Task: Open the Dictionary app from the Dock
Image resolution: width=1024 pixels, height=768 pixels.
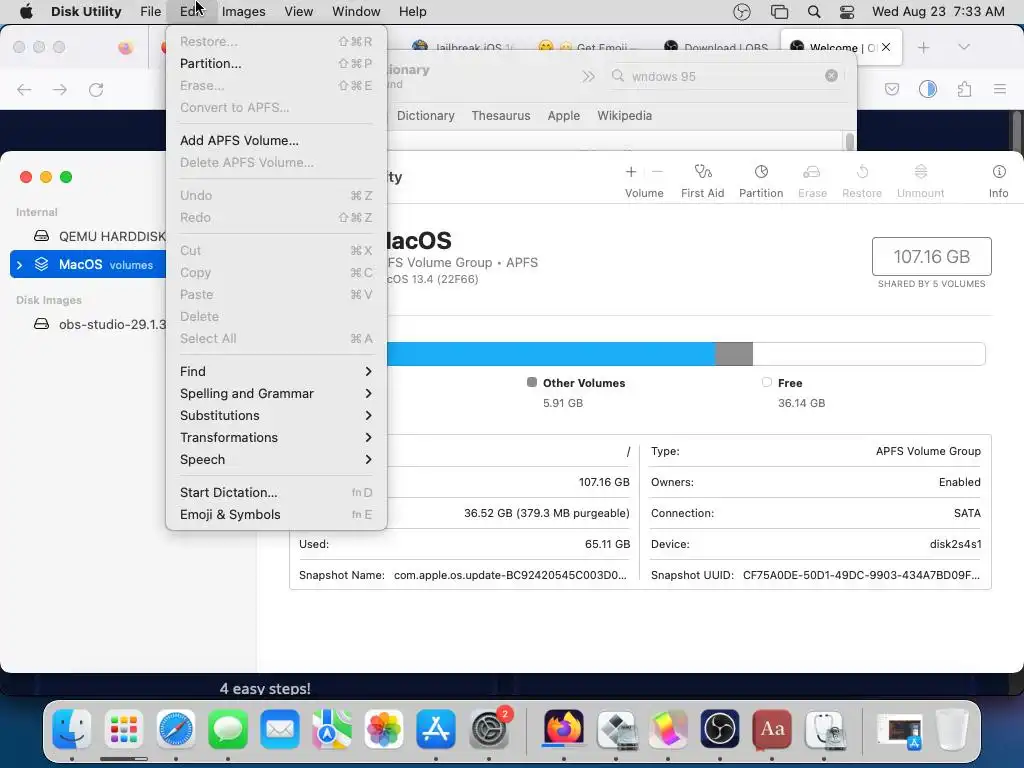Action: coord(772,729)
